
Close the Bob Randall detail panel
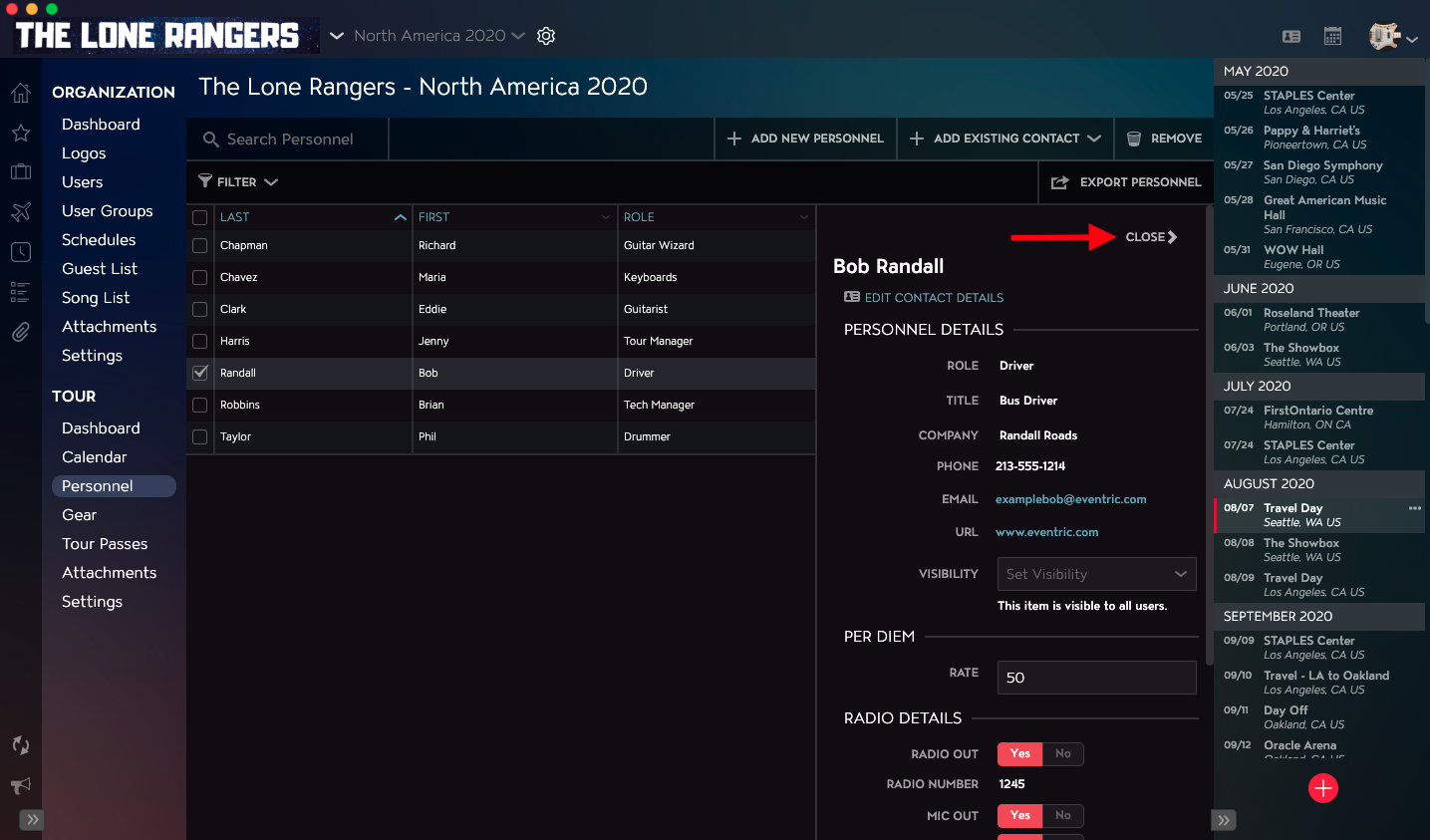click(1151, 237)
